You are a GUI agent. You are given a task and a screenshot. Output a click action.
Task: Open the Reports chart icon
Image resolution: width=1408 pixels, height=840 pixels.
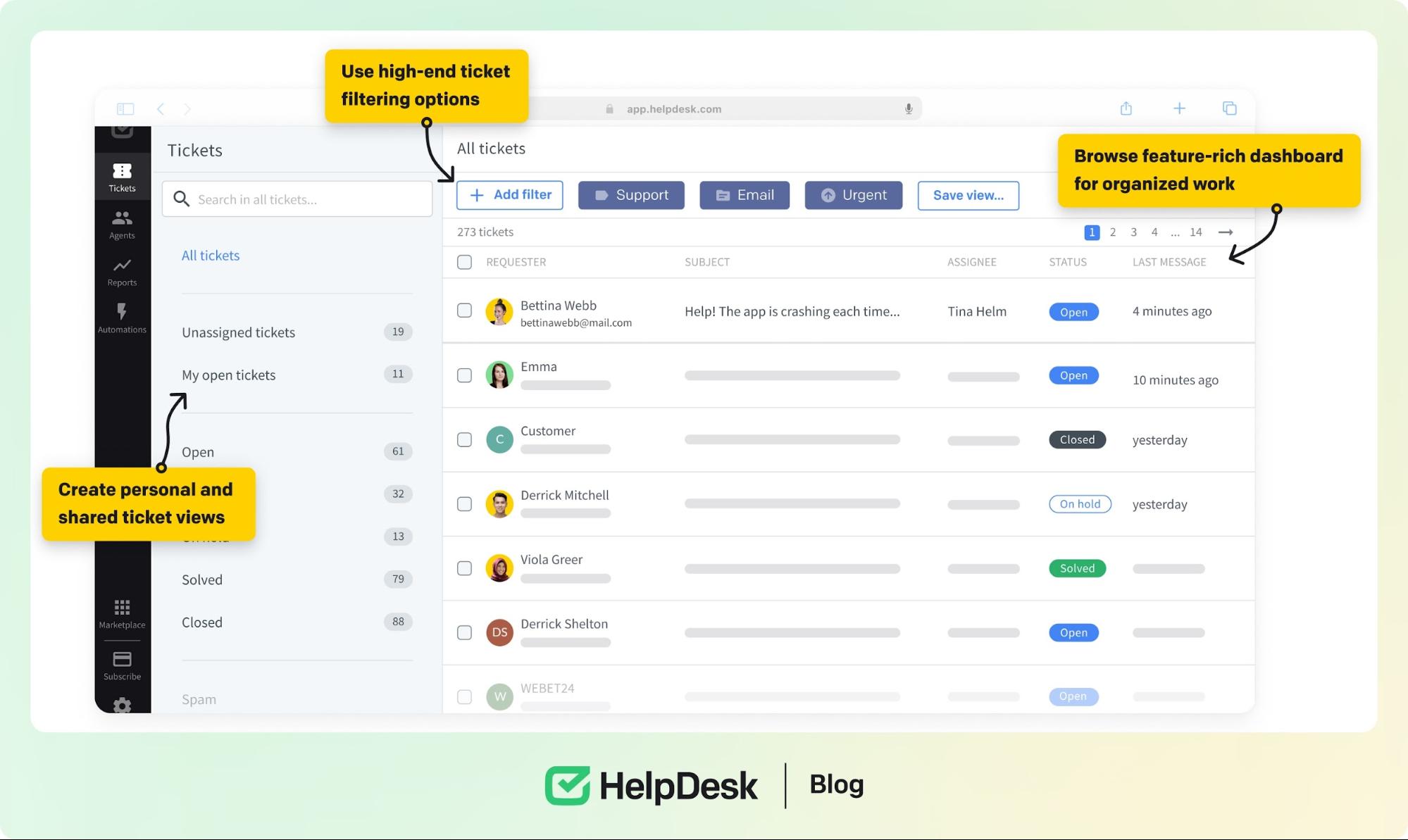(x=122, y=265)
